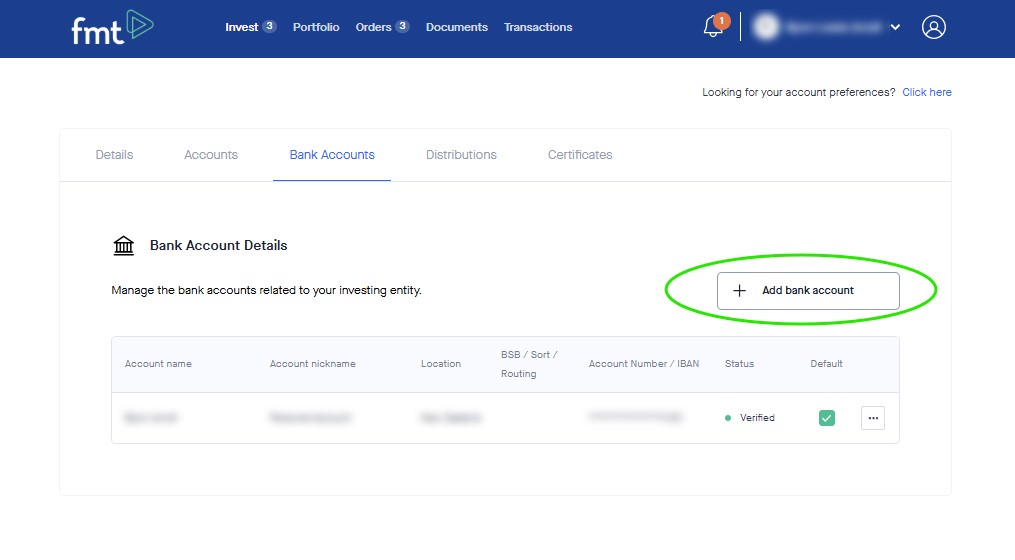1015x560 pixels.
Task: Switch to the Details tab
Action: click(114, 155)
